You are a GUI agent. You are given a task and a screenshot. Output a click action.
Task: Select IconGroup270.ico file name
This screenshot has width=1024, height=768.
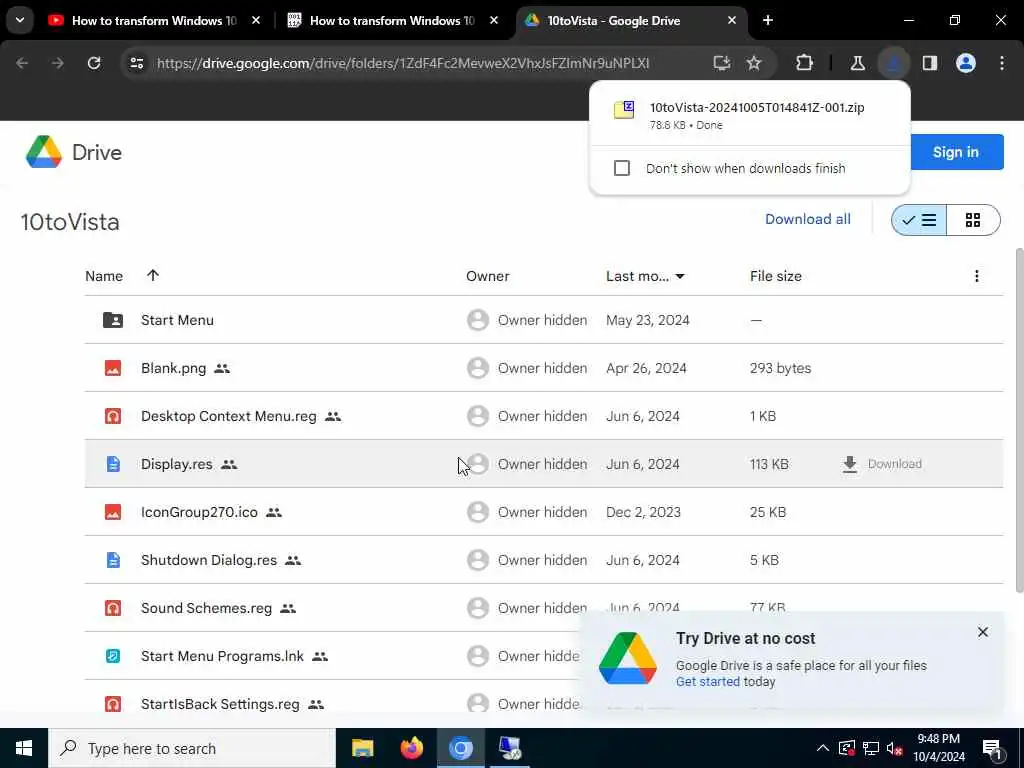[x=199, y=512]
